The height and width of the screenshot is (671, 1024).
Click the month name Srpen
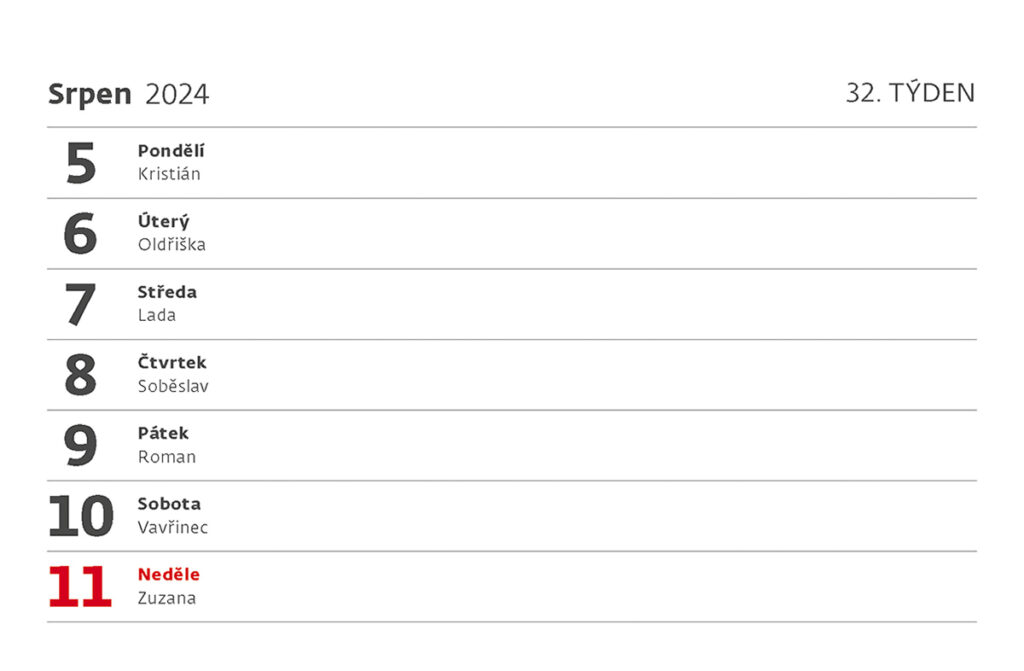click(89, 94)
